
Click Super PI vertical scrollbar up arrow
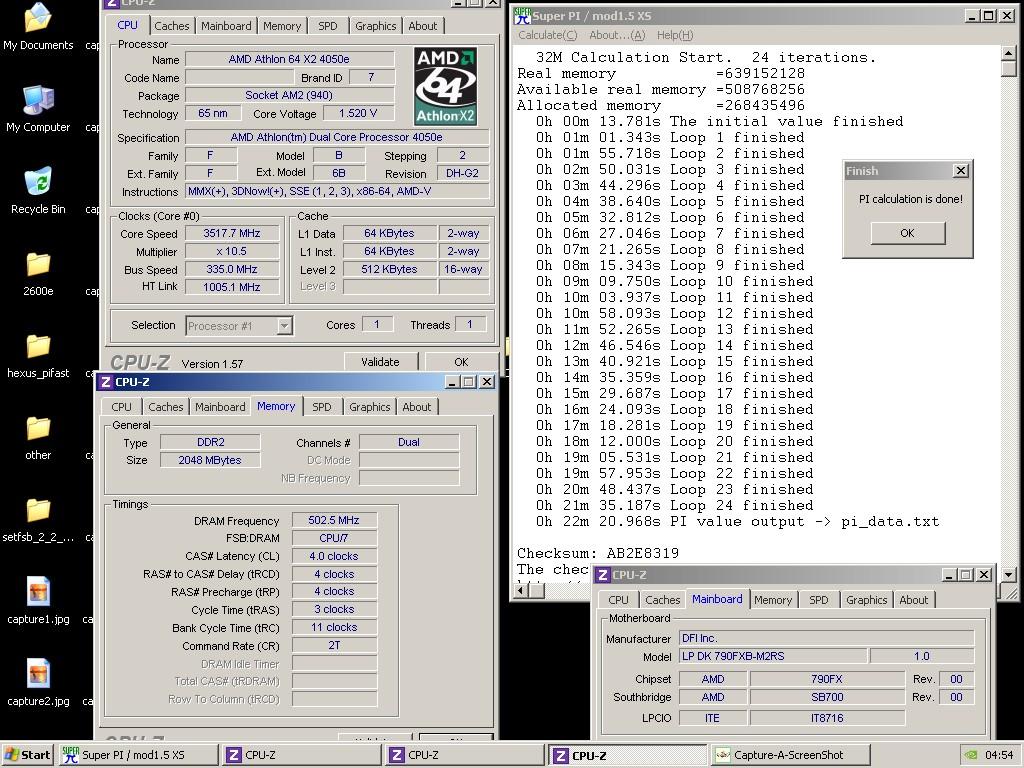pyautogui.click(x=1008, y=53)
